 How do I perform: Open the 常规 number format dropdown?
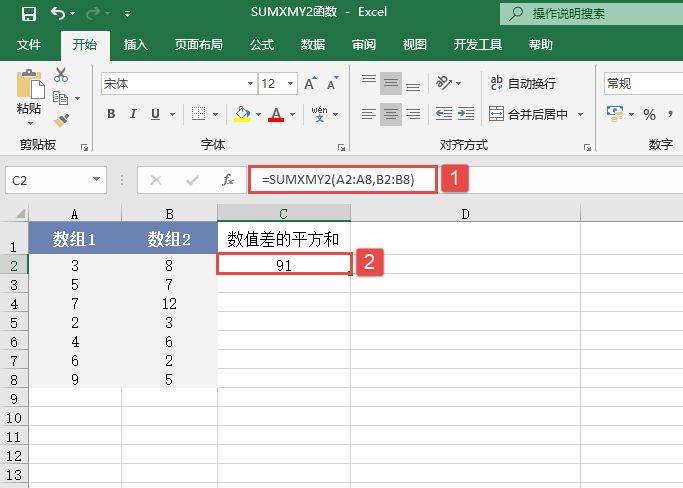[x=643, y=83]
